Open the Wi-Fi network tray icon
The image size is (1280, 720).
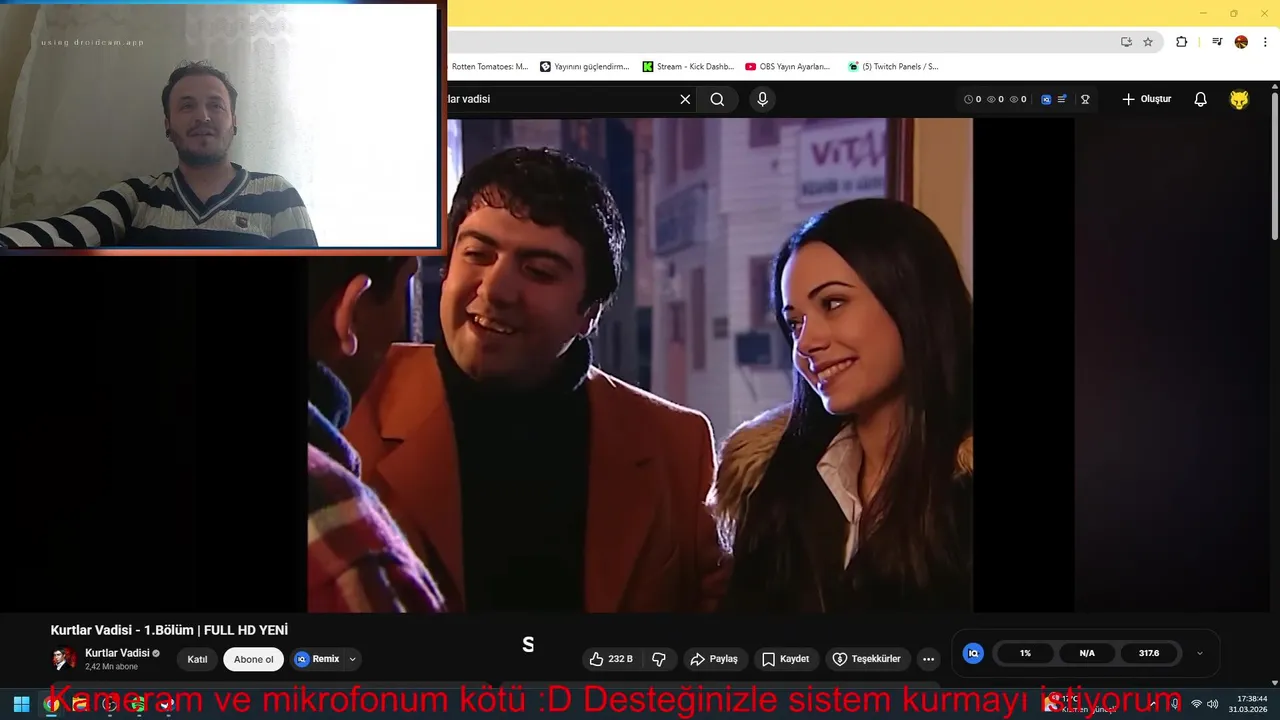1196,704
